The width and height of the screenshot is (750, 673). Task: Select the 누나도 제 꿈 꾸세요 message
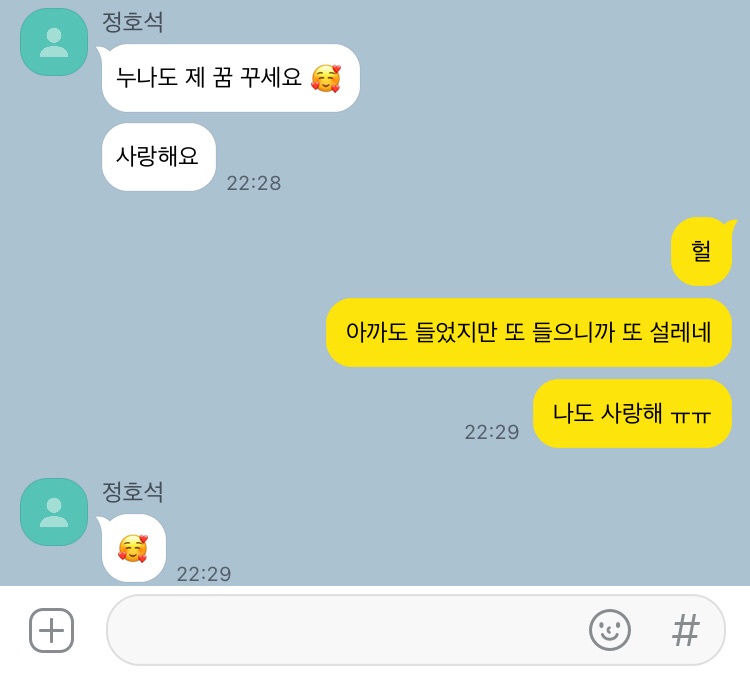pyautogui.click(x=231, y=78)
